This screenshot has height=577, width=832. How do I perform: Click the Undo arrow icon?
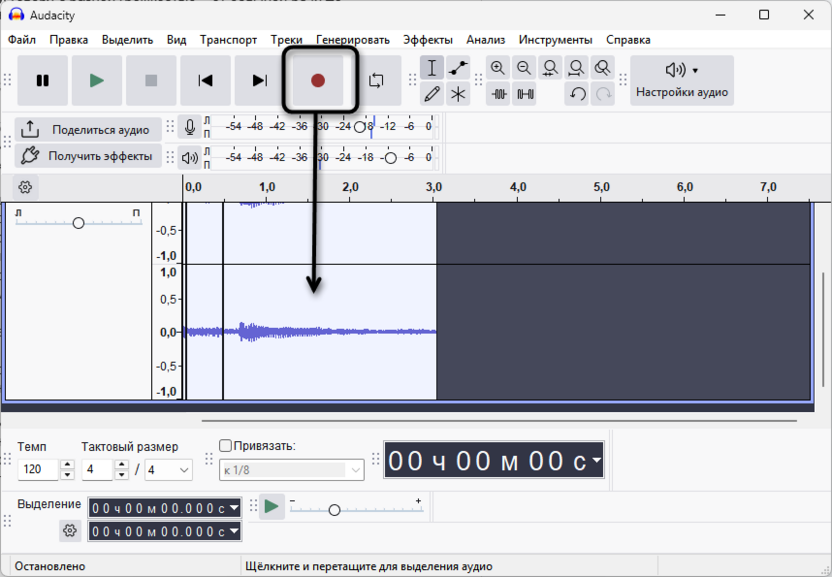(580, 95)
